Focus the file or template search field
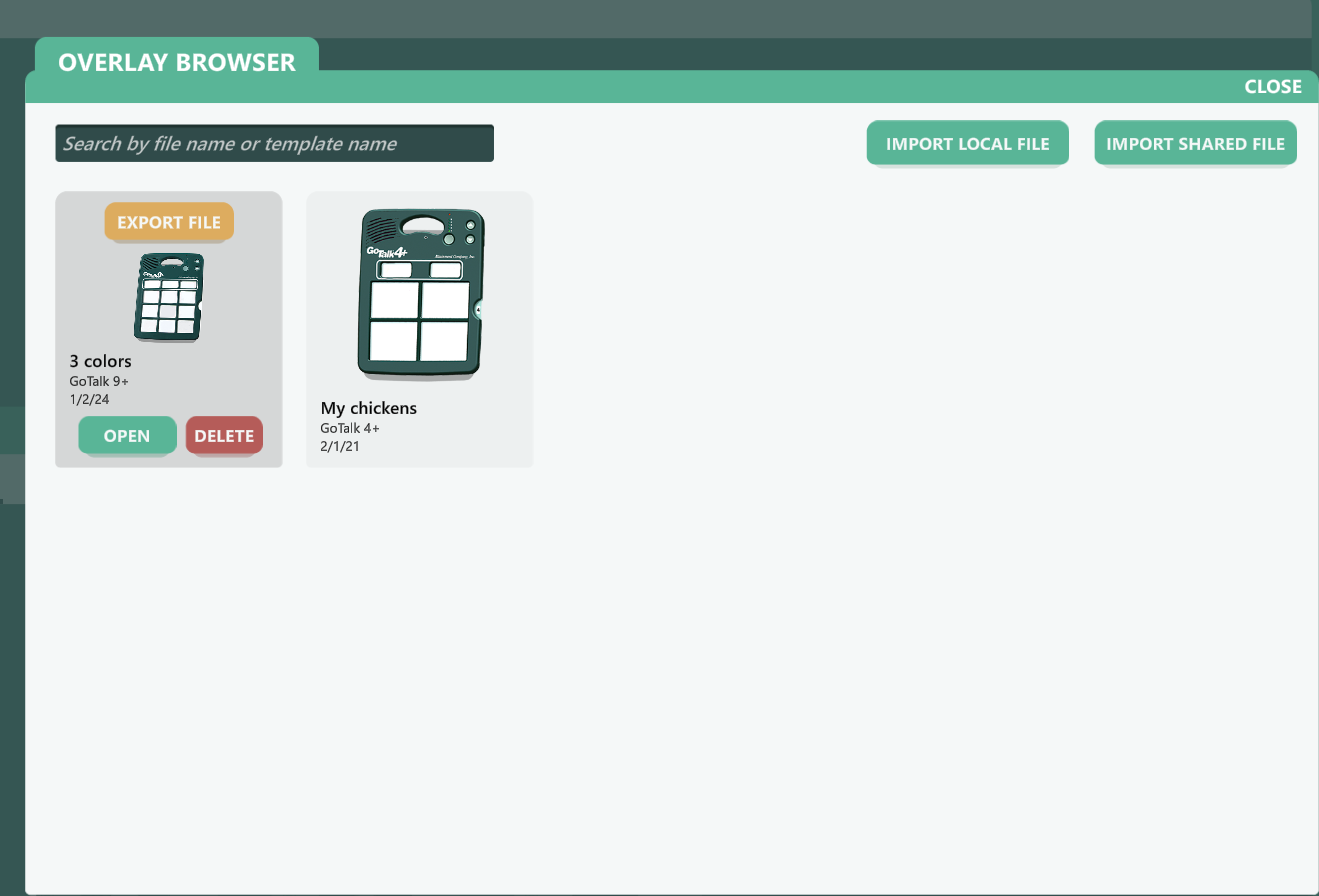 (274, 144)
